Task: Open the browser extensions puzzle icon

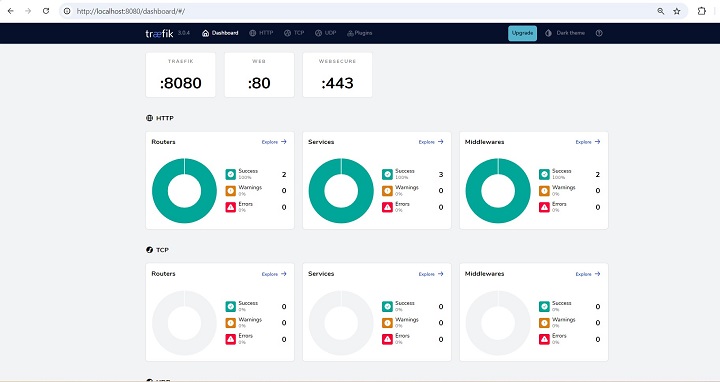Action: pos(702,11)
